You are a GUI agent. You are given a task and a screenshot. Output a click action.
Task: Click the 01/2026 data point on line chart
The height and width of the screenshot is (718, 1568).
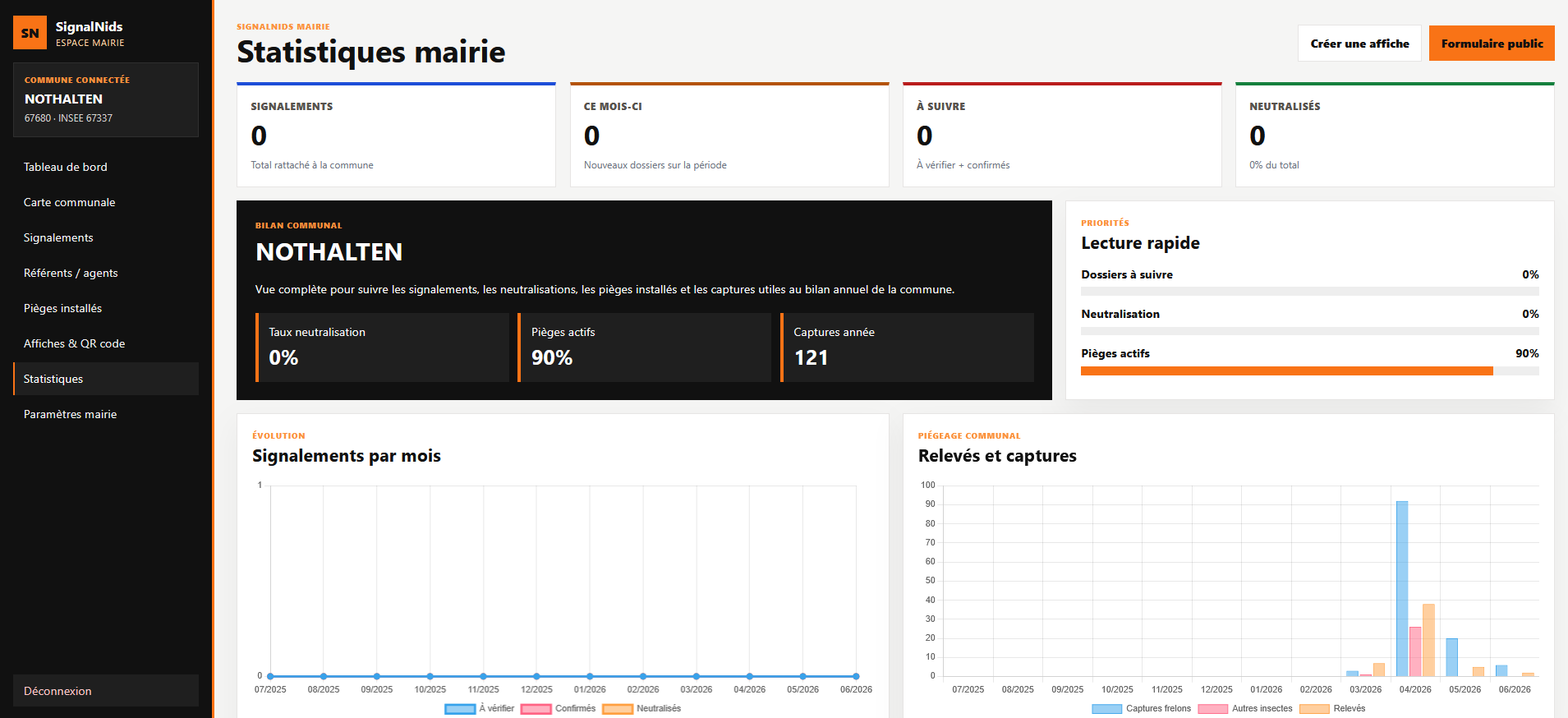(x=590, y=676)
